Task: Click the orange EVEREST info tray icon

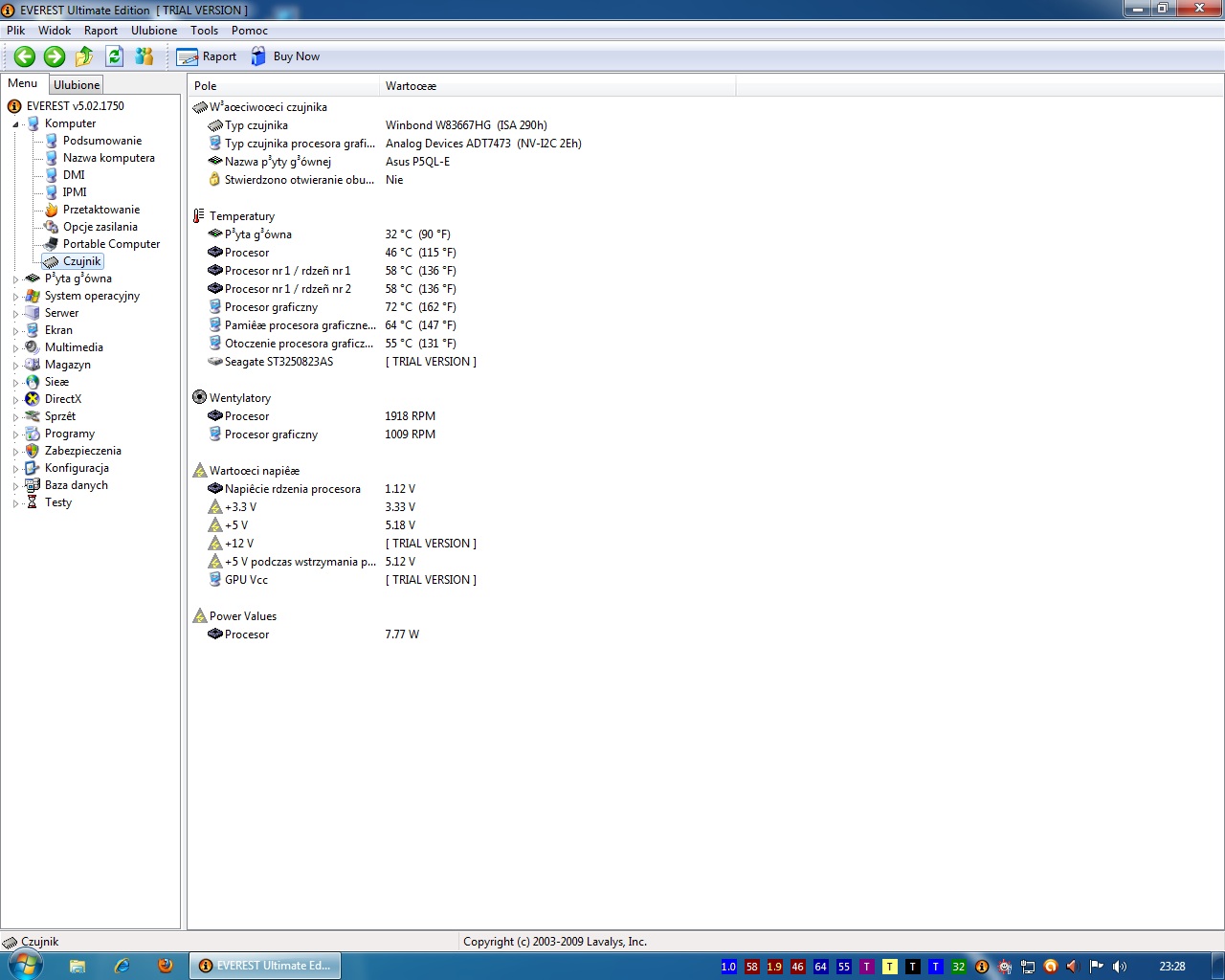Action: click(981, 967)
